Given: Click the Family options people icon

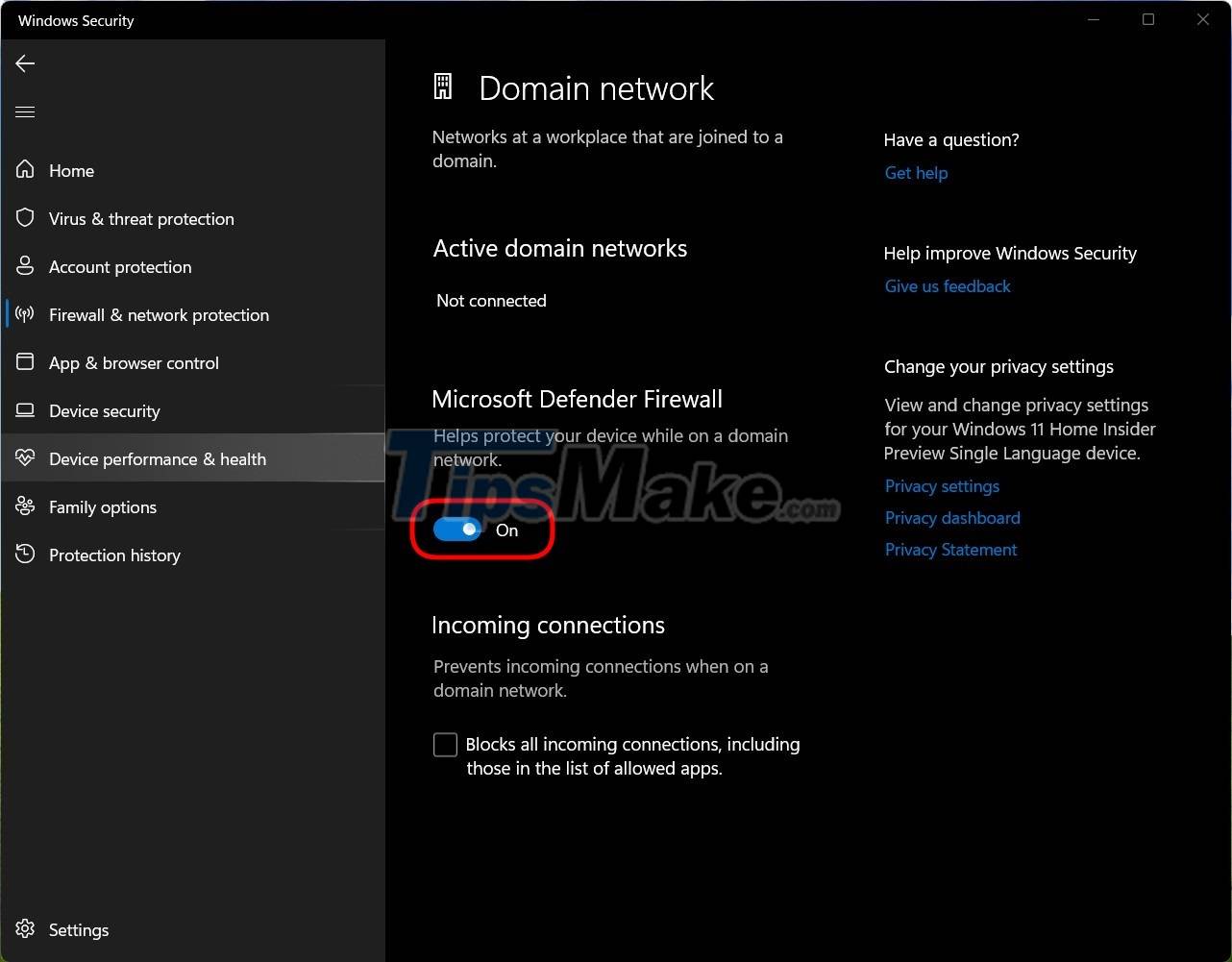Looking at the screenshot, I should (x=26, y=506).
